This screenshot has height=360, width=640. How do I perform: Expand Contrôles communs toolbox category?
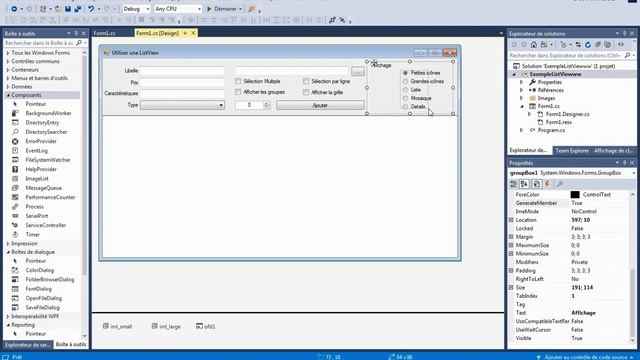pos(8,61)
